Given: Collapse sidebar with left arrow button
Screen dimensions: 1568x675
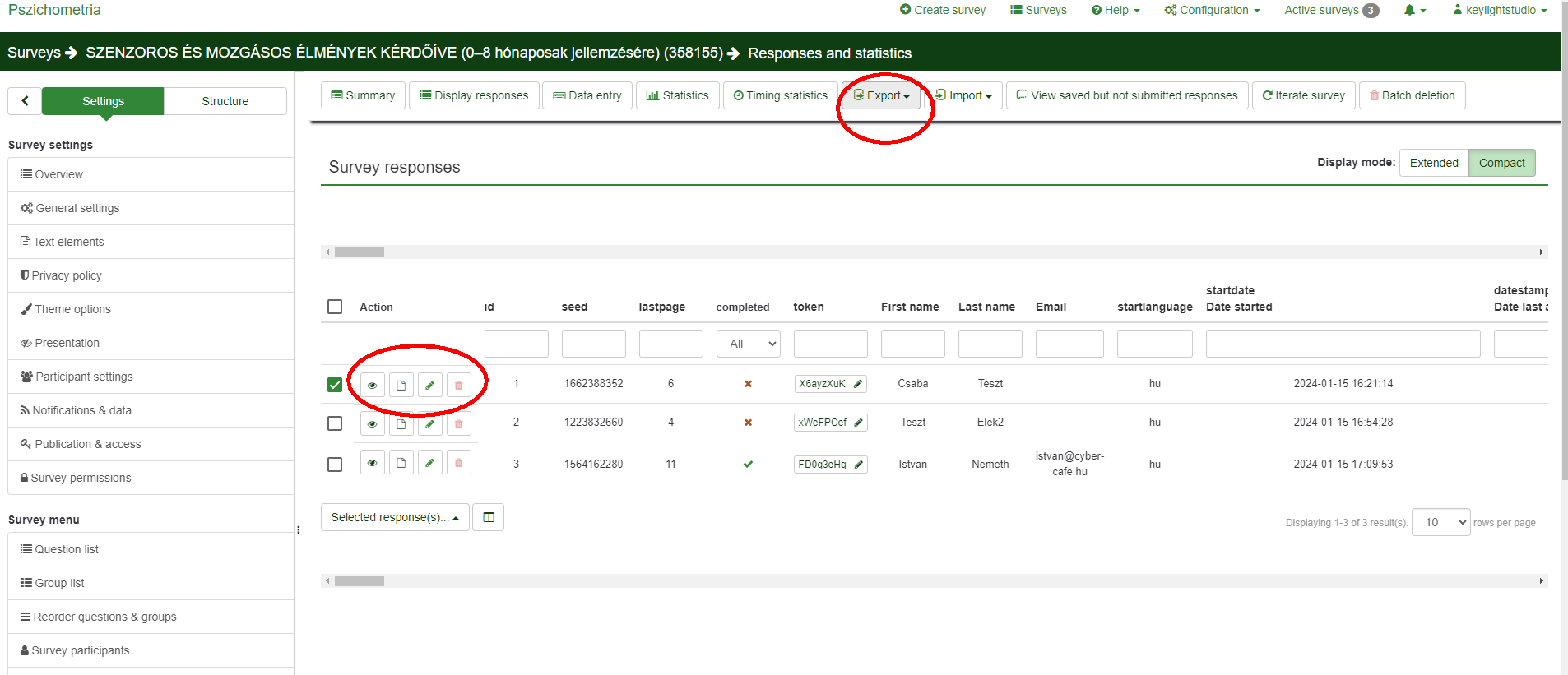Looking at the screenshot, I should point(25,101).
